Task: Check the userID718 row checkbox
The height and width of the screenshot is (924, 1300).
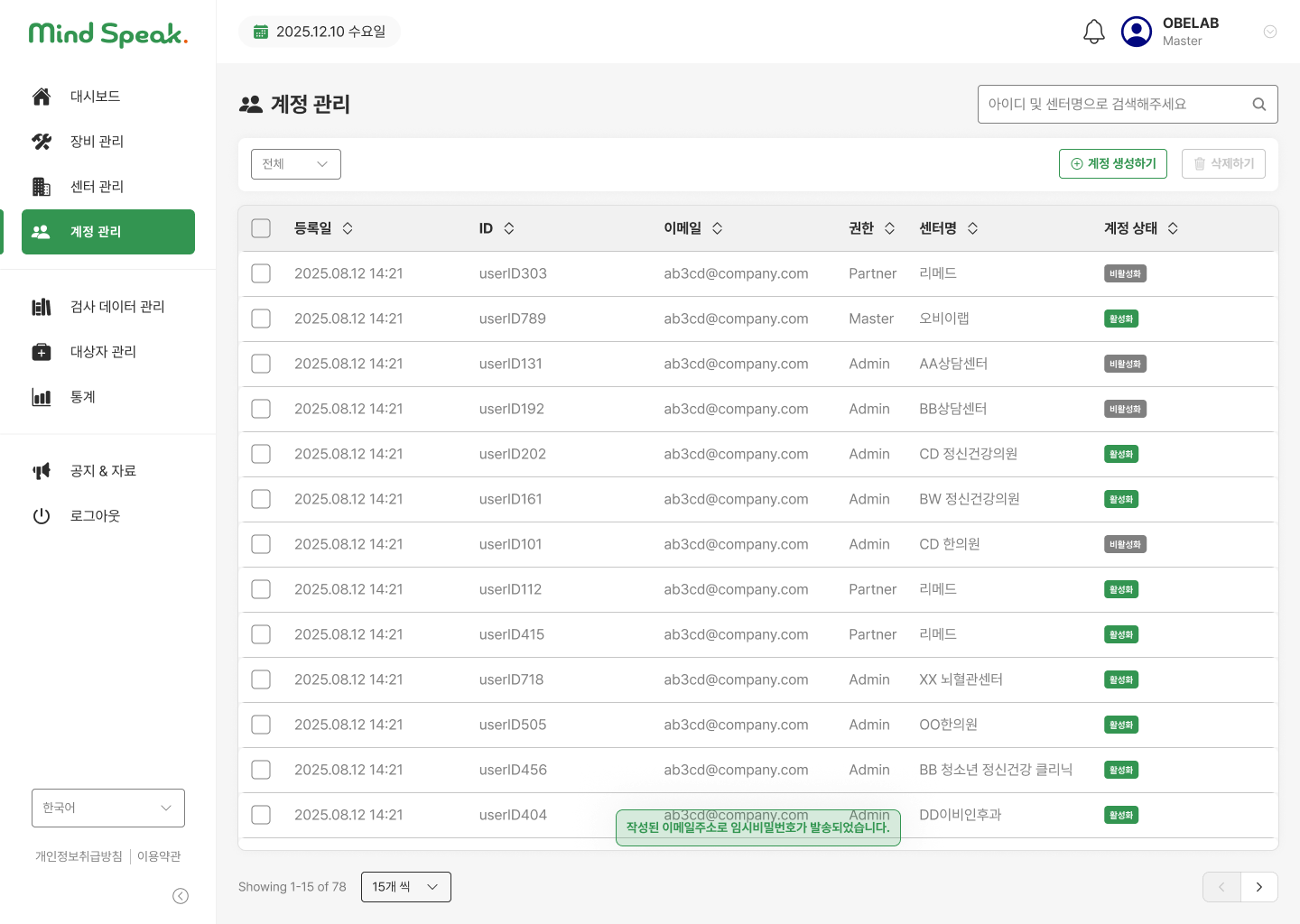Action: pos(261,679)
